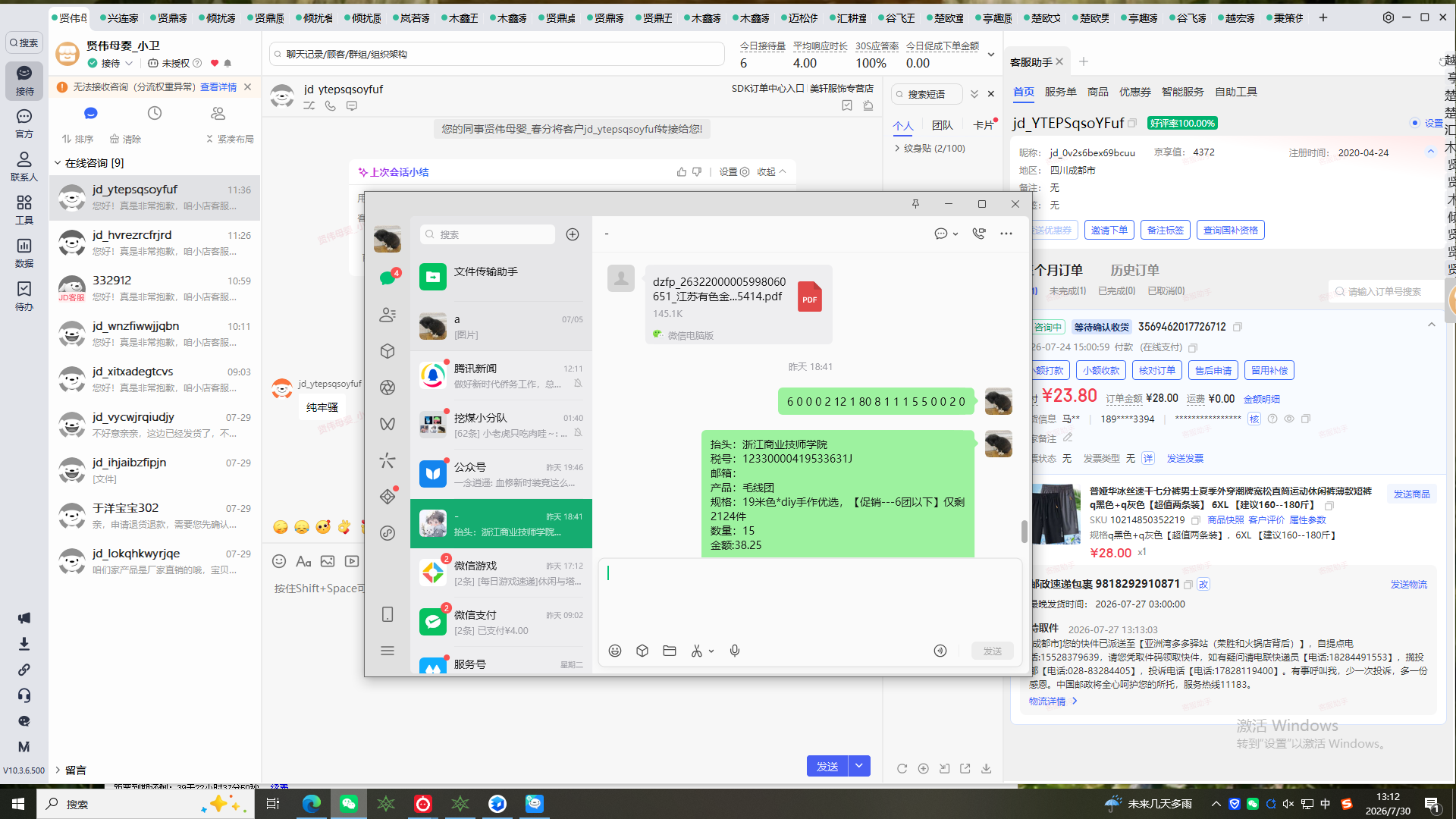This screenshot has height=819, width=1456.
Task: Open 工具 tools in left sidebar
Action: [x=24, y=209]
